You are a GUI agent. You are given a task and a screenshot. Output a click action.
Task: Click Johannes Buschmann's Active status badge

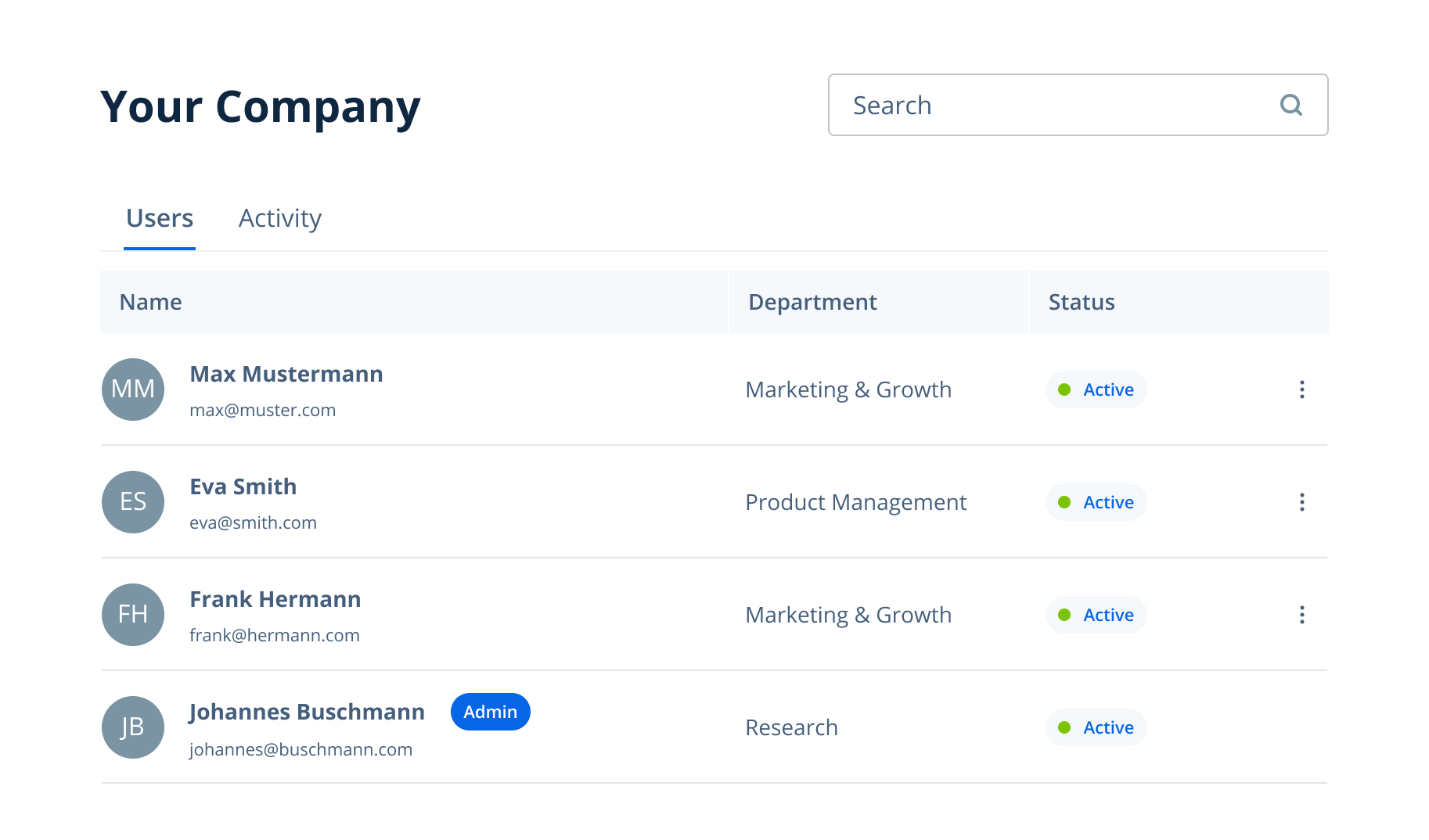pyautogui.click(x=1096, y=727)
